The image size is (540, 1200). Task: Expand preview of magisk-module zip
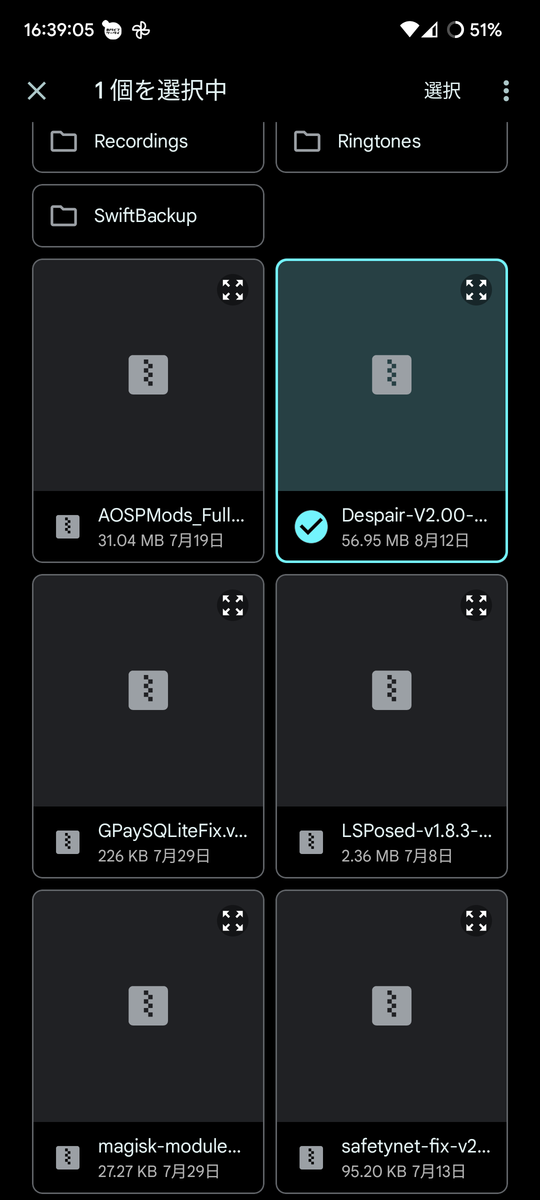pos(233,920)
